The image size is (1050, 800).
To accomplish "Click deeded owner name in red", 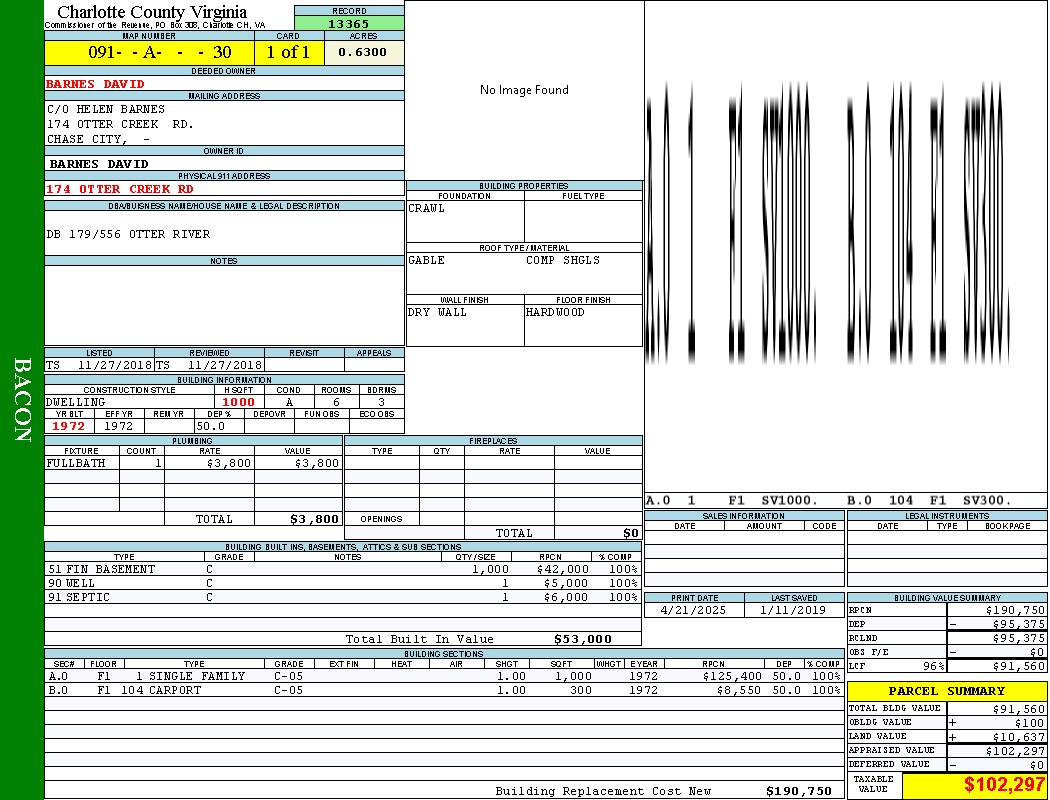I will [x=94, y=84].
